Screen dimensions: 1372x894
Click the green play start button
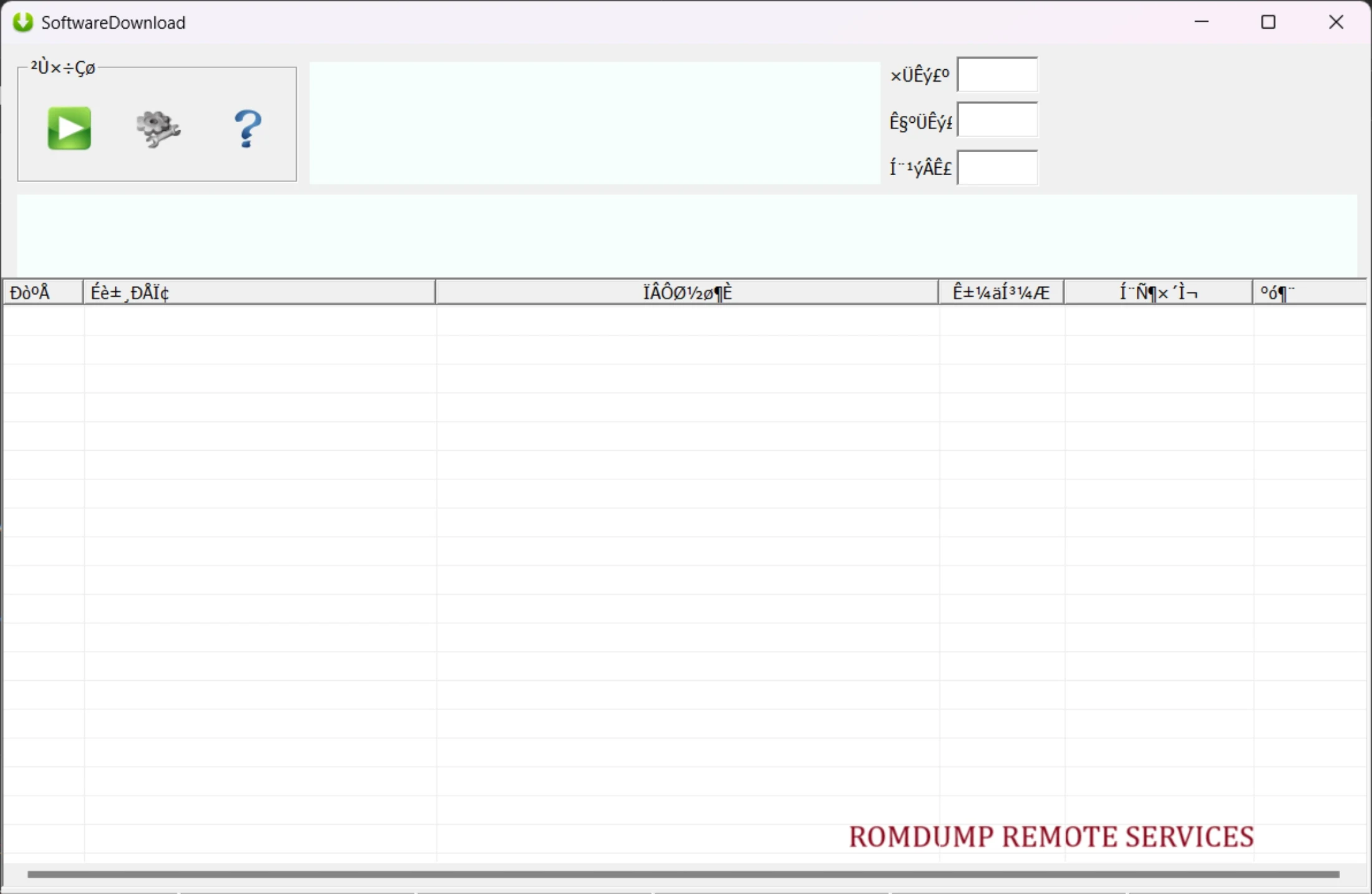pos(69,128)
